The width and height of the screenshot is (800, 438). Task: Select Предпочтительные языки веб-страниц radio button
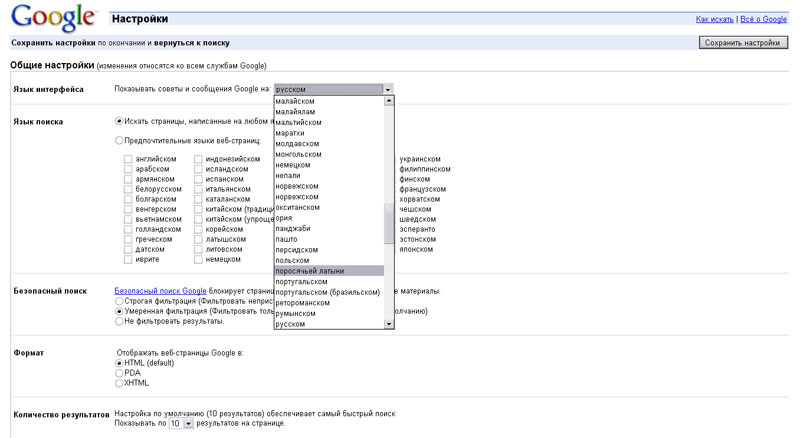point(119,140)
